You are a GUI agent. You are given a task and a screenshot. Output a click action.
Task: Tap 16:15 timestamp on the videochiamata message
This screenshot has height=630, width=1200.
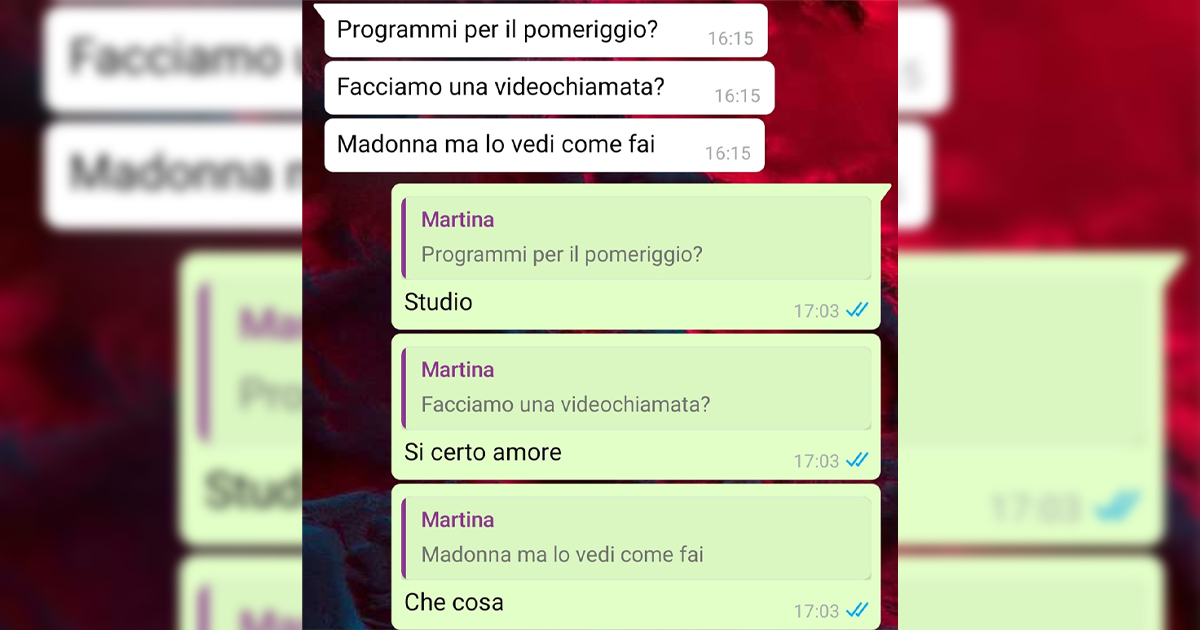click(x=737, y=96)
